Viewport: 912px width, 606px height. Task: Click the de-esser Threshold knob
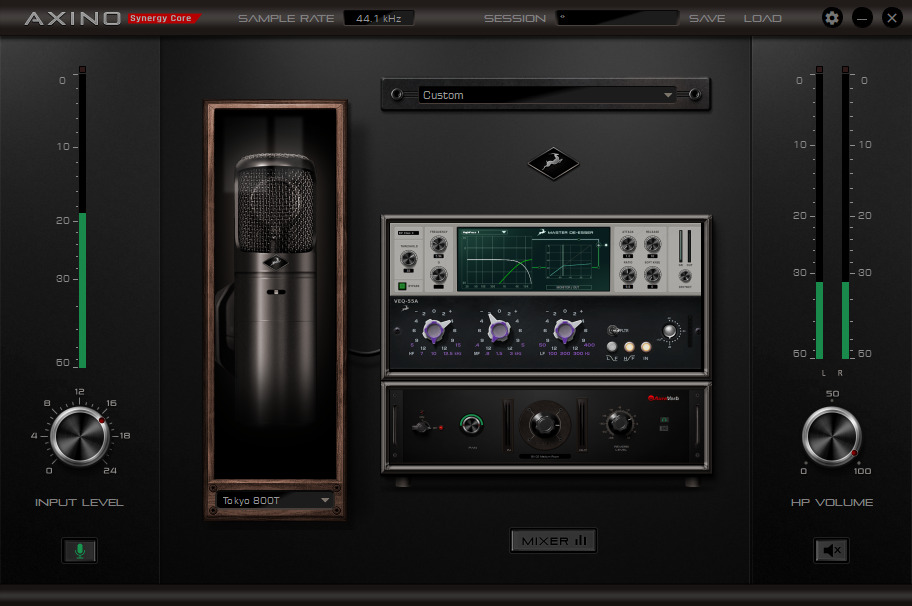tap(409, 258)
